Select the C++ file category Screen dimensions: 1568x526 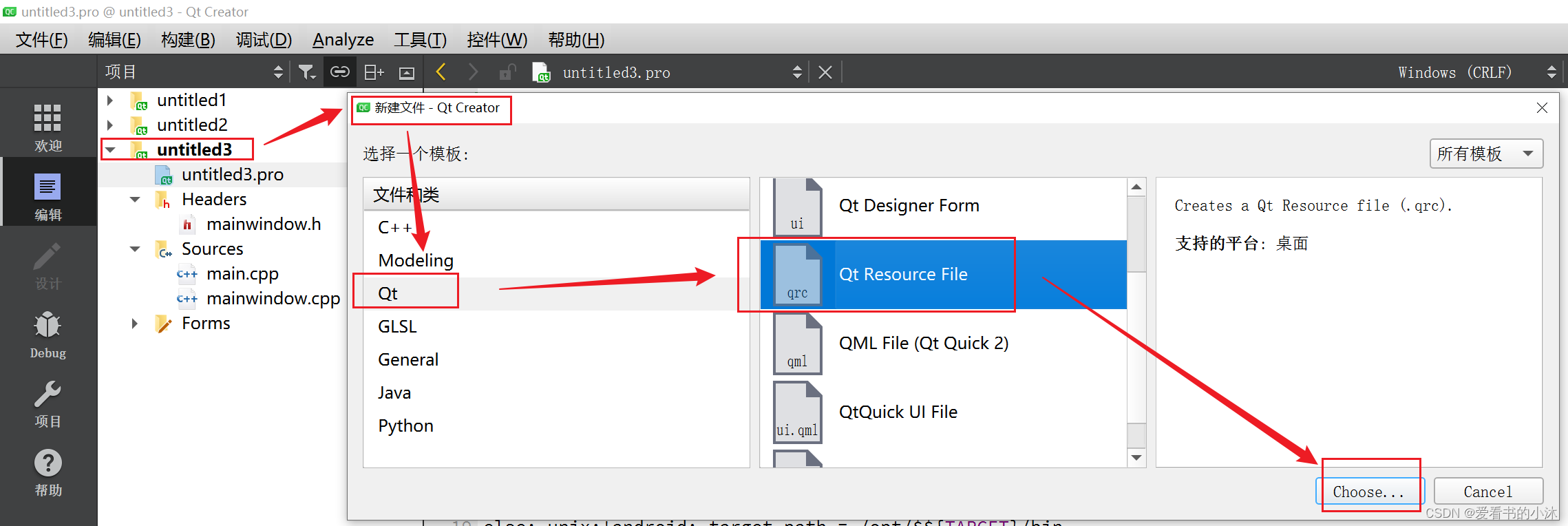click(x=556, y=227)
